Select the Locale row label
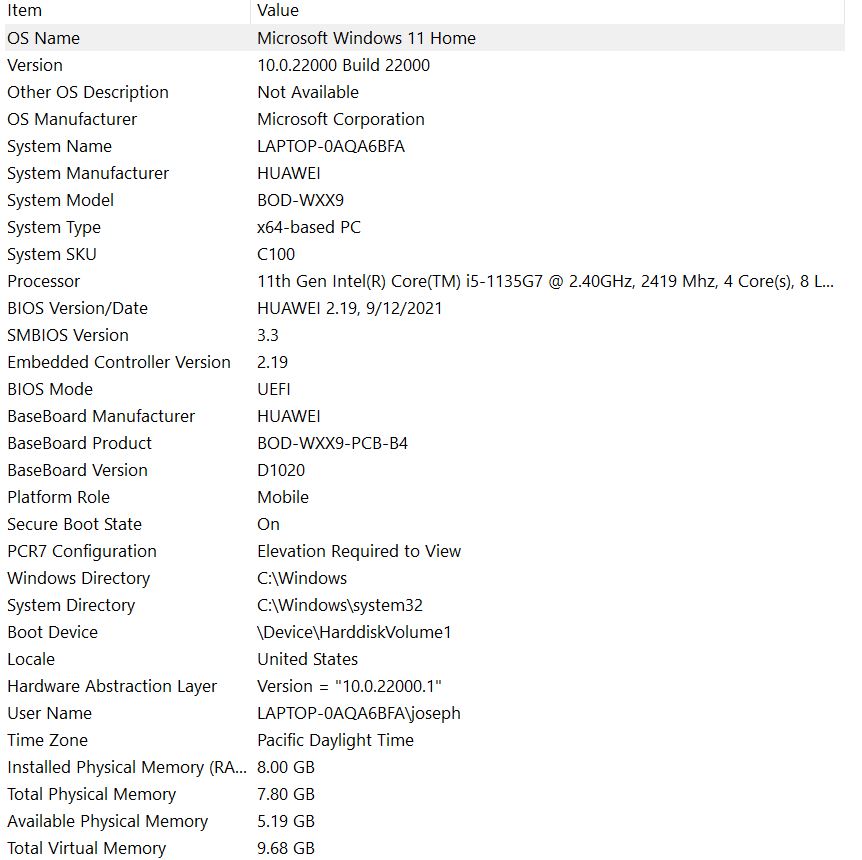Image resolution: width=862 pixels, height=860 pixels. pos(31,659)
